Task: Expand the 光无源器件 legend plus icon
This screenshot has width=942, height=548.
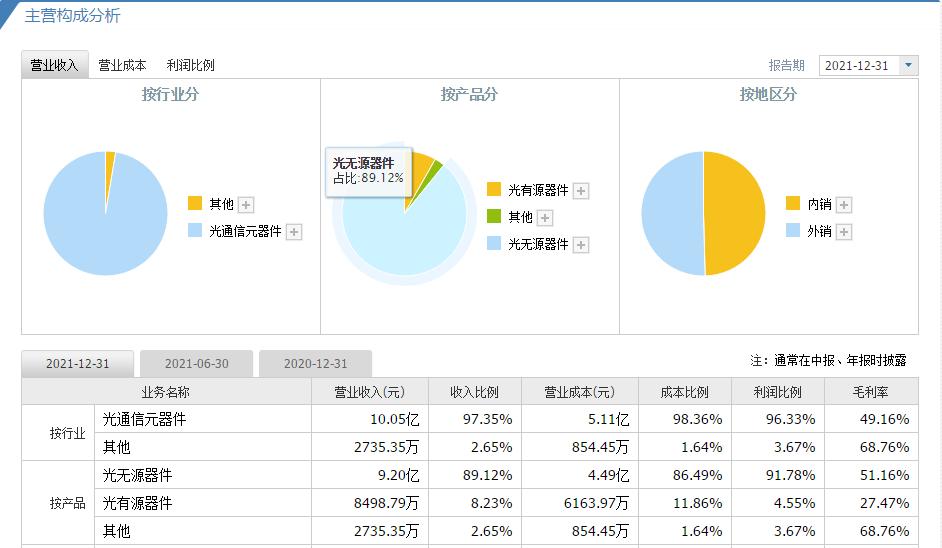Action: point(581,245)
